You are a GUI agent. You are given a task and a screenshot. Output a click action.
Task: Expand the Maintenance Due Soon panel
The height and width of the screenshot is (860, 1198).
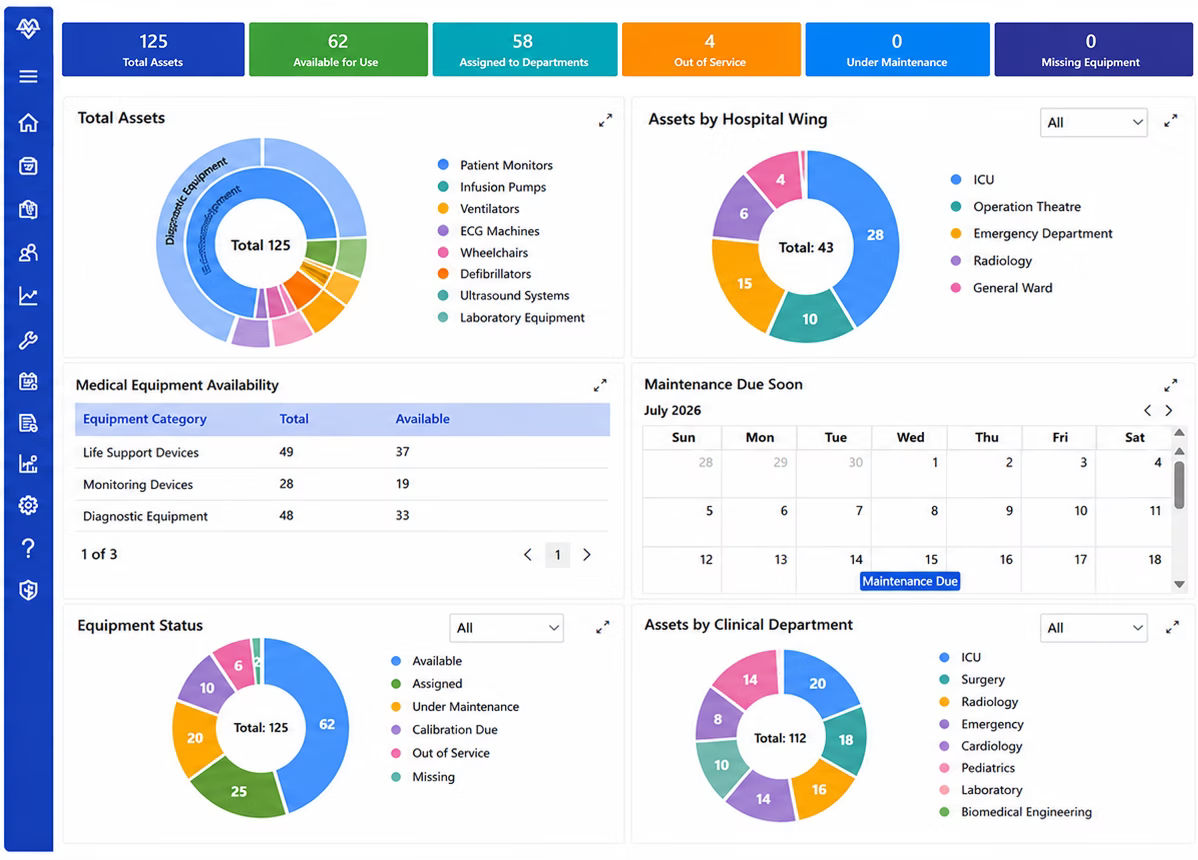pos(1170,385)
